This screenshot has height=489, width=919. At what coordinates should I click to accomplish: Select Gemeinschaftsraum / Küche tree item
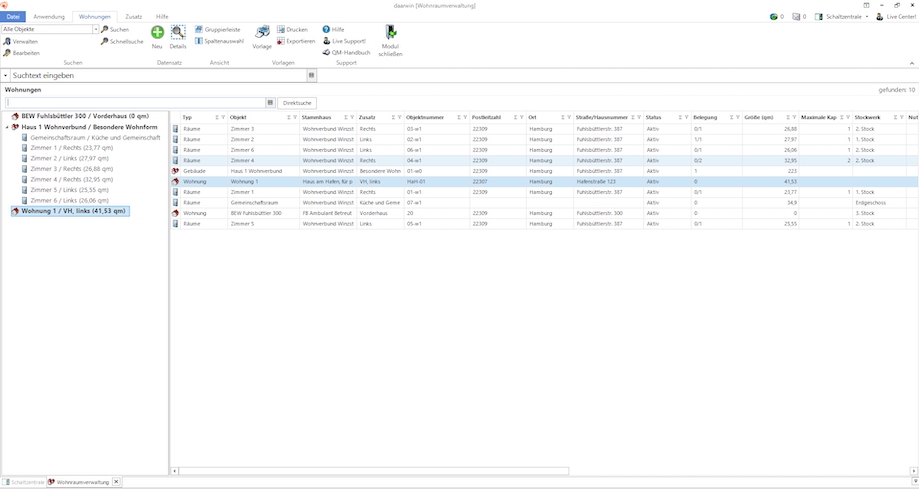tap(95, 137)
